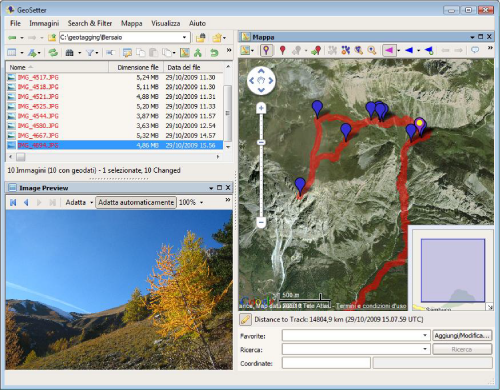The image size is (500, 390).
Task: Click the funnel filter icon
Action: coord(90,52)
